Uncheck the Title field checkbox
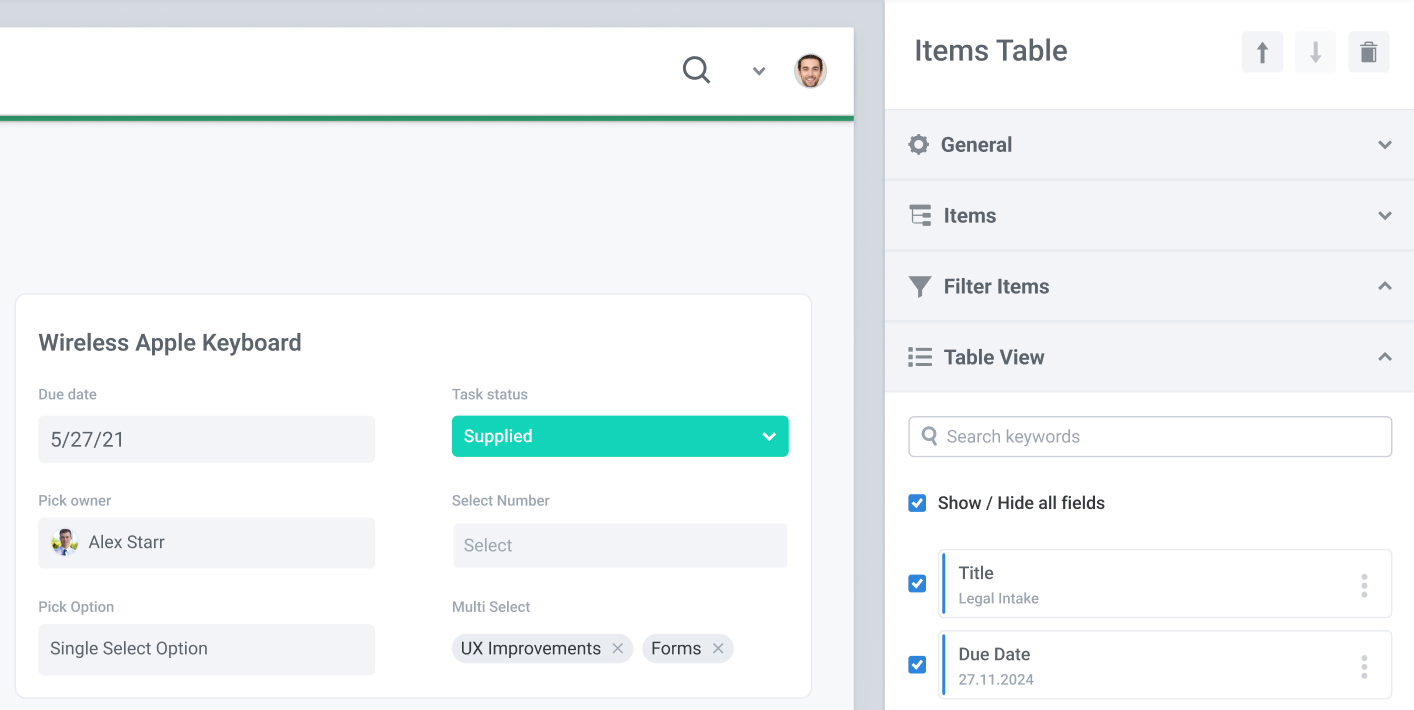The height and width of the screenshot is (710, 1414). (917, 583)
